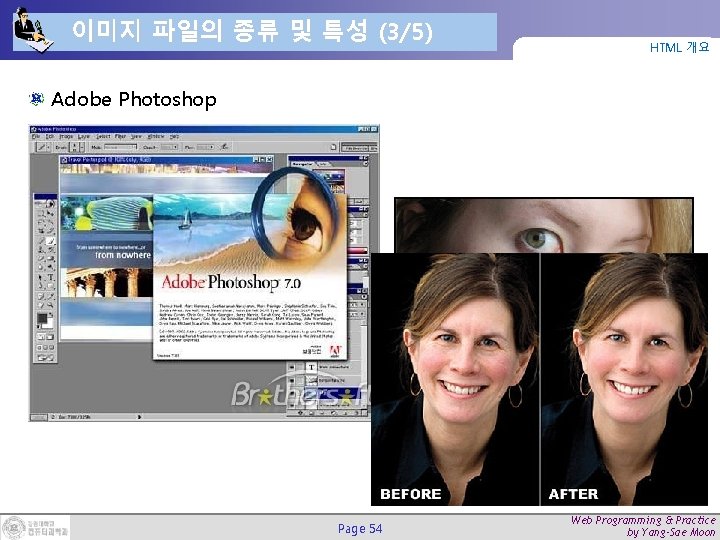Open the Filter menu

pos(120,136)
